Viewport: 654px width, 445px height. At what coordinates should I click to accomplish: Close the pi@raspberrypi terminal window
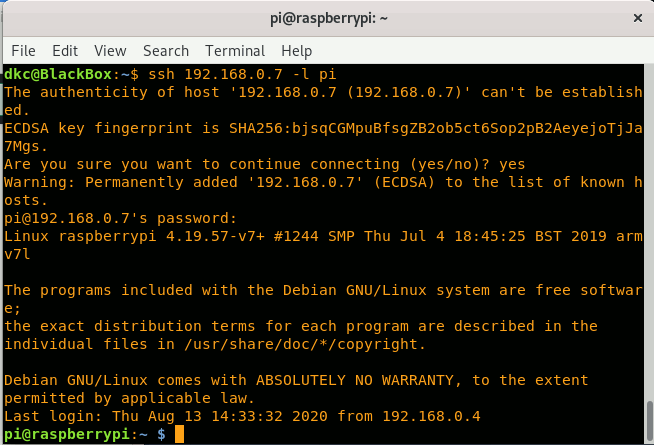point(637,18)
